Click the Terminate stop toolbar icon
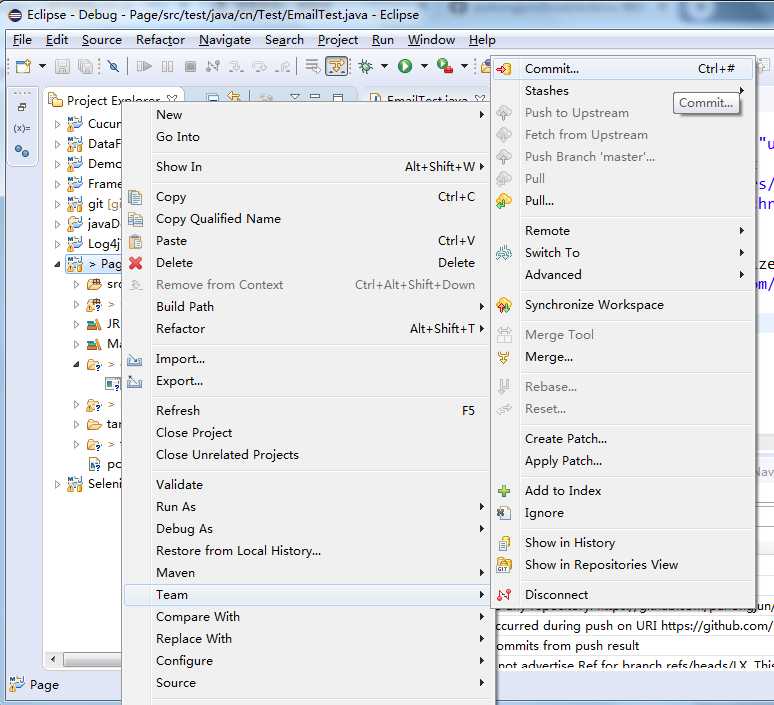Screen dimensions: 774x705 coord(191,66)
